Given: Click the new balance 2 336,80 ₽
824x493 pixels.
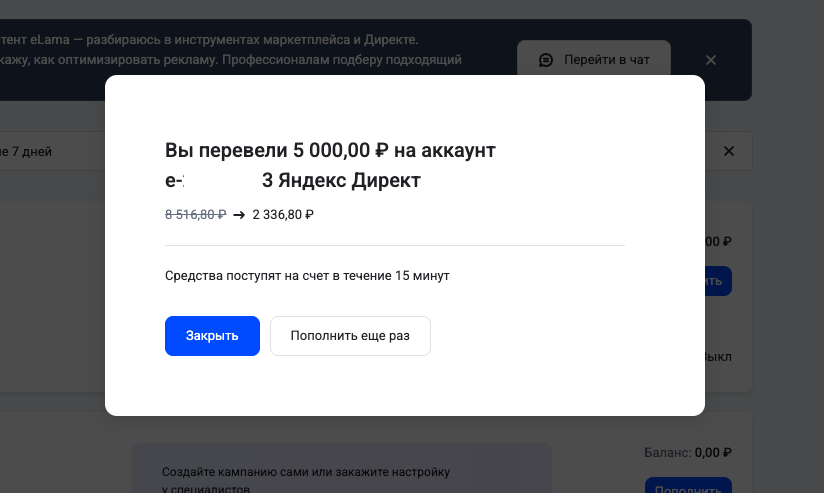Looking at the screenshot, I should coord(283,214).
